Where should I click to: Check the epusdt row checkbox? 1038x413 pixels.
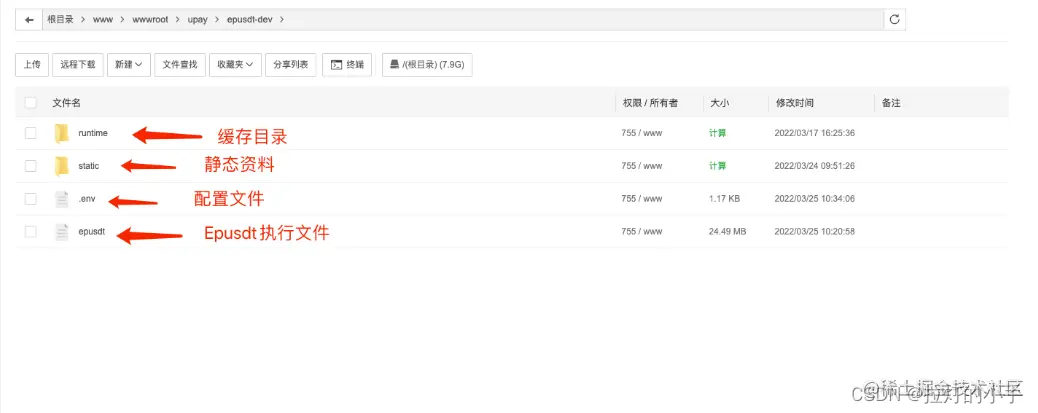[x=30, y=232]
